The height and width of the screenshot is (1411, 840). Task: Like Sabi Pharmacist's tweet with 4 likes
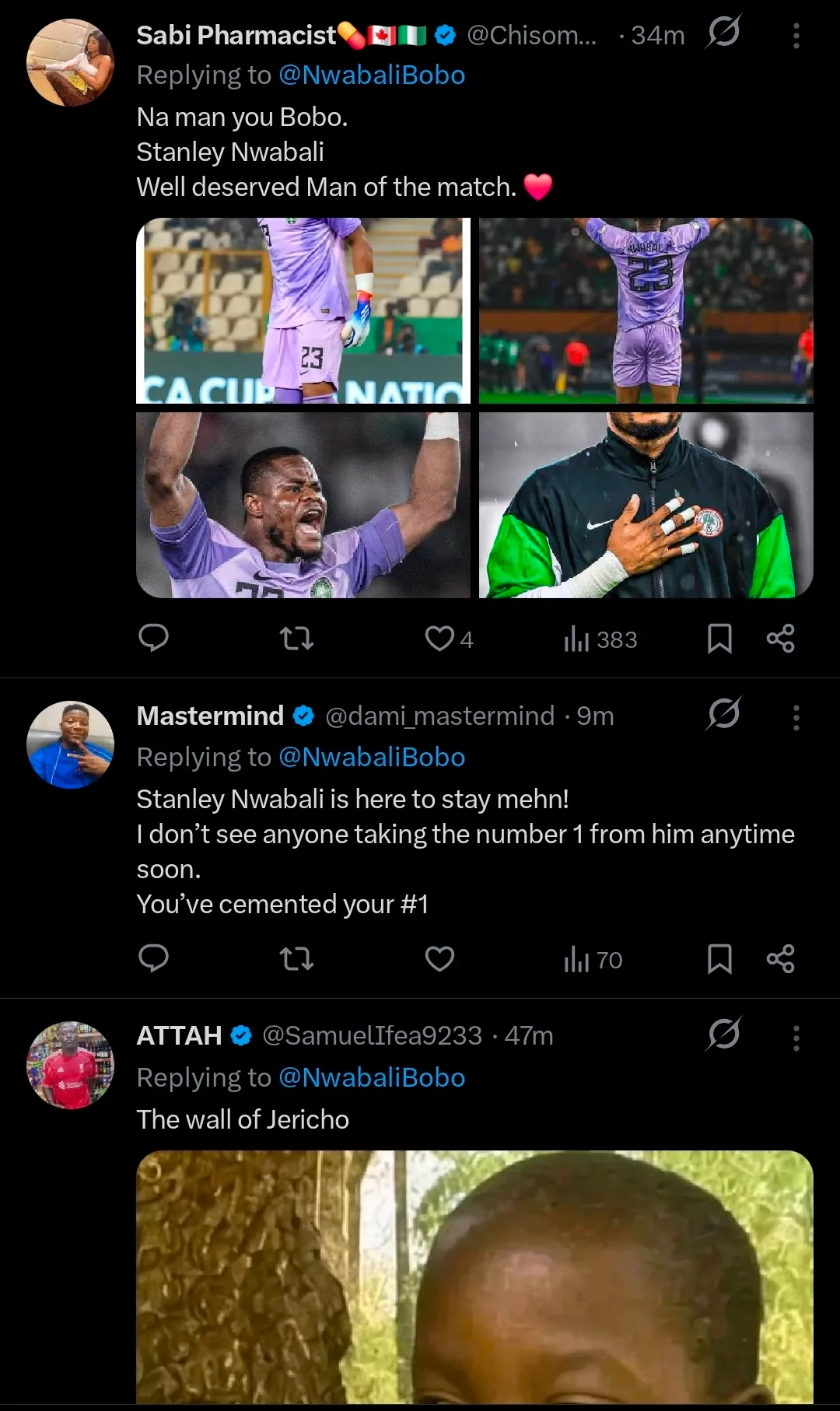tap(439, 639)
